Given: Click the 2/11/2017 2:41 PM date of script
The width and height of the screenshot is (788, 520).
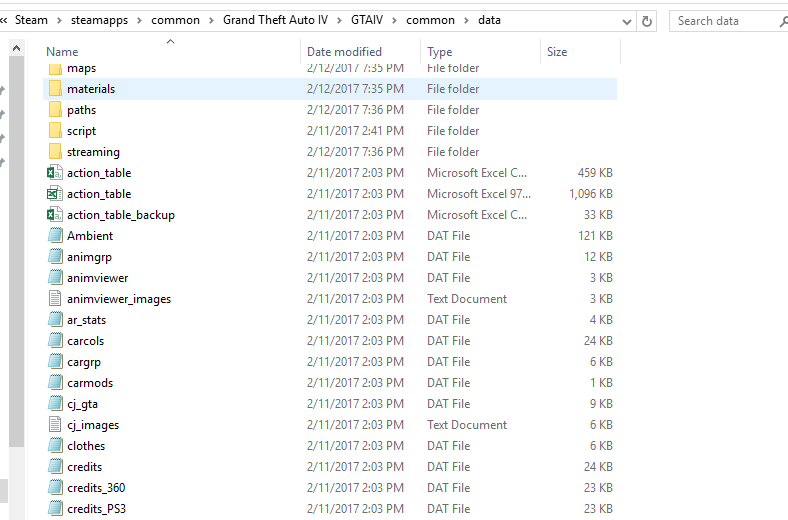Looking at the screenshot, I should point(355,131).
